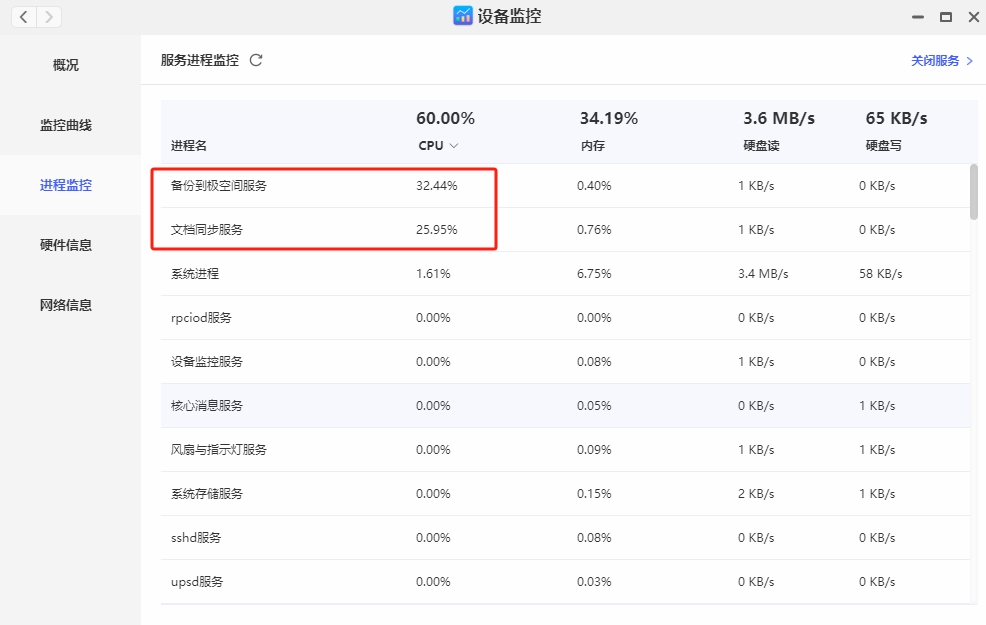Open the 关闭服务 link

(941, 61)
